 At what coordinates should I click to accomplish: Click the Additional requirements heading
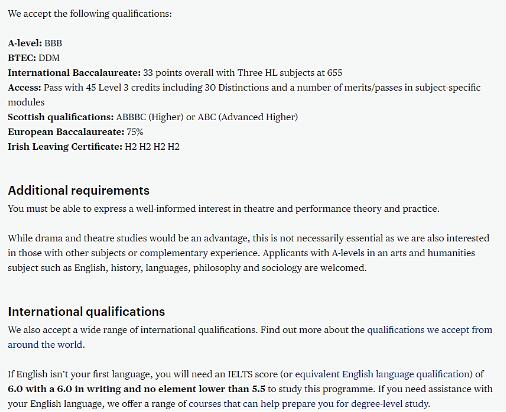point(79,190)
